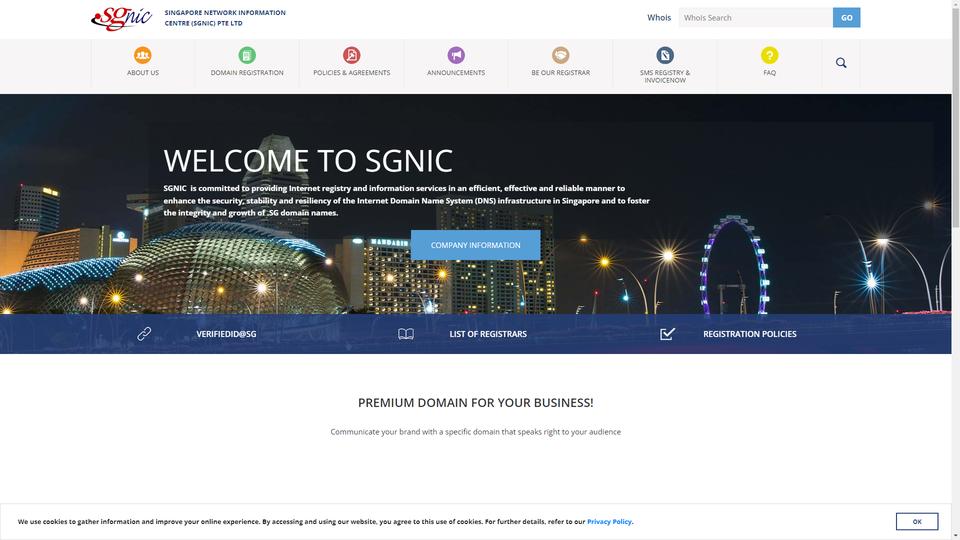The height and width of the screenshot is (540, 960).
Task: Click the Singapore Network Information Centre title text
Action: 225,18
